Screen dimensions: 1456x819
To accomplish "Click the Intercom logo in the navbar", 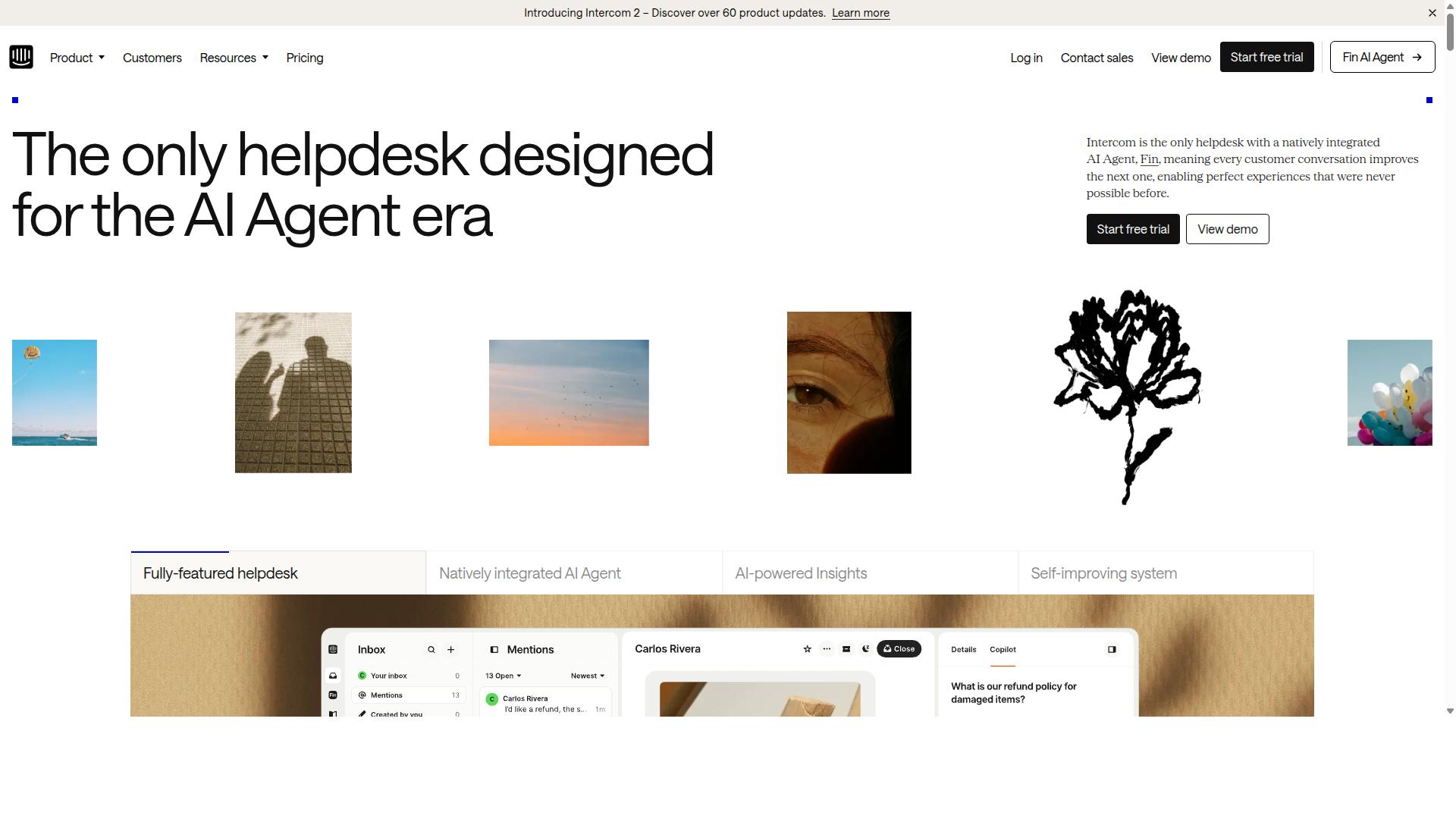I will click(21, 57).
